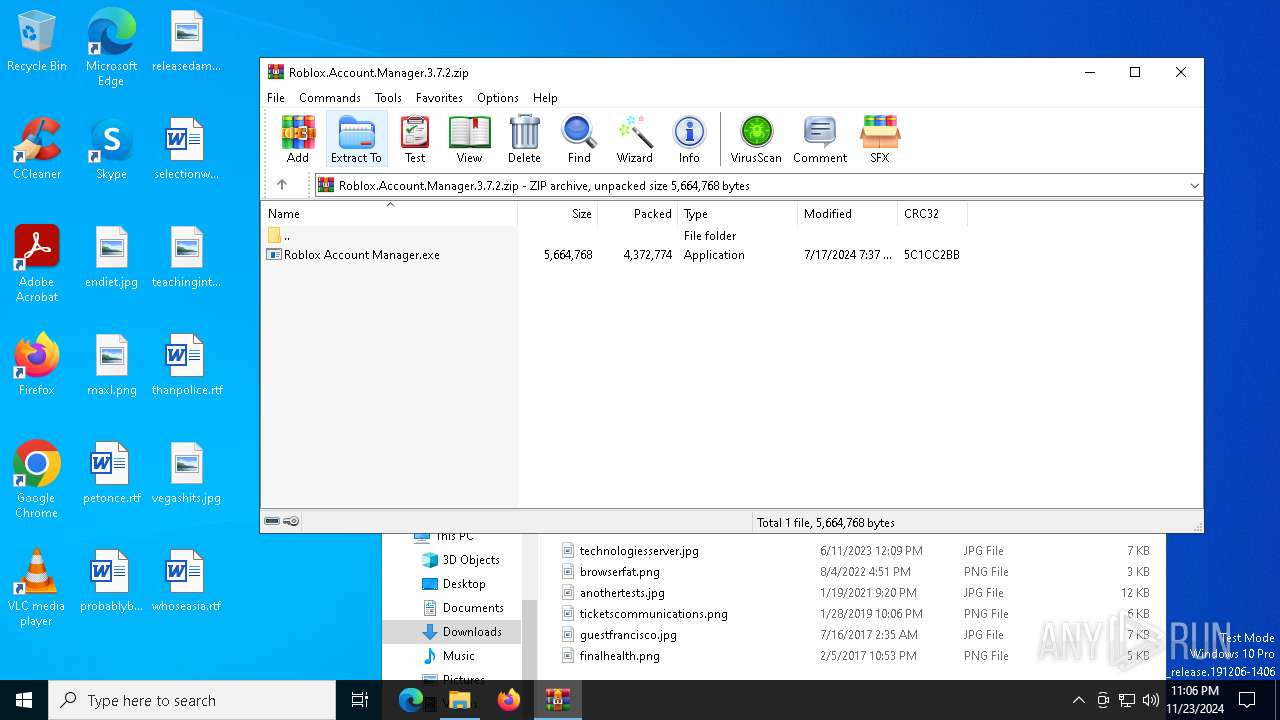
Task: Open Task View from the taskbar
Action: (360, 700)
